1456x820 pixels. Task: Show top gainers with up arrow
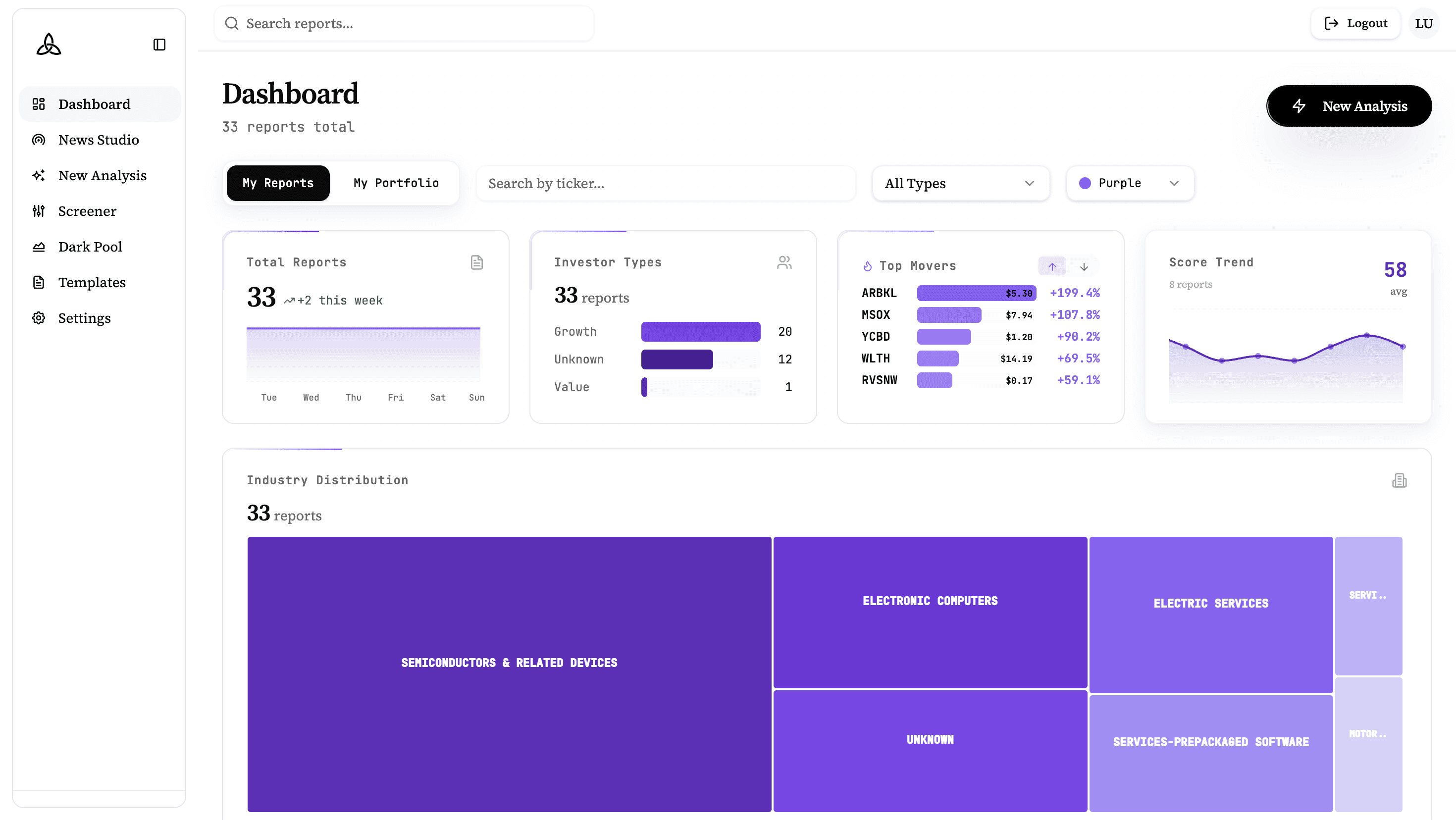1052,266
